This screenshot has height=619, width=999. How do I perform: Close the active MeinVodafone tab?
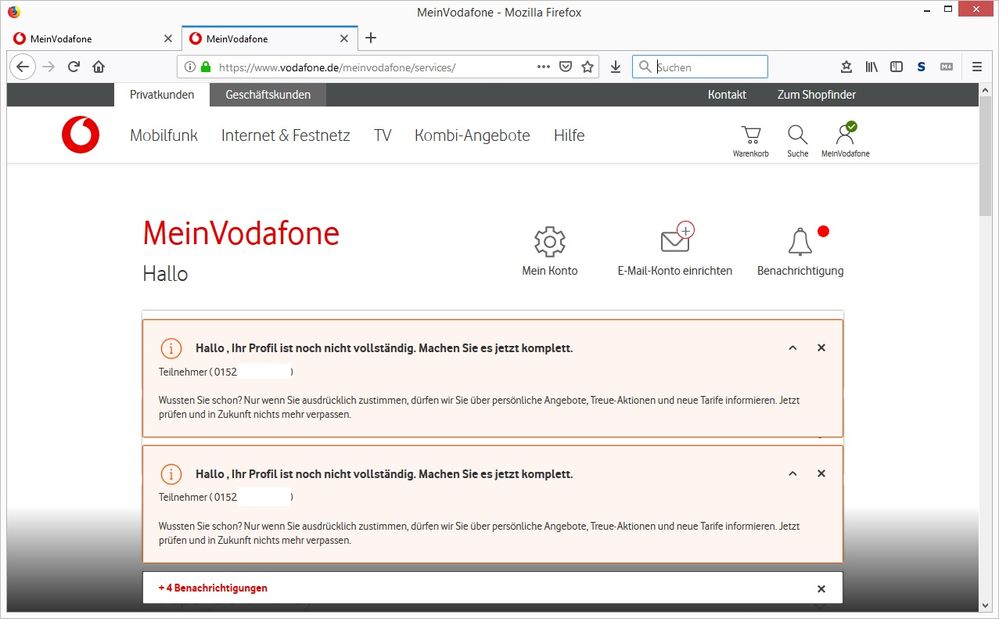point(344,39)
